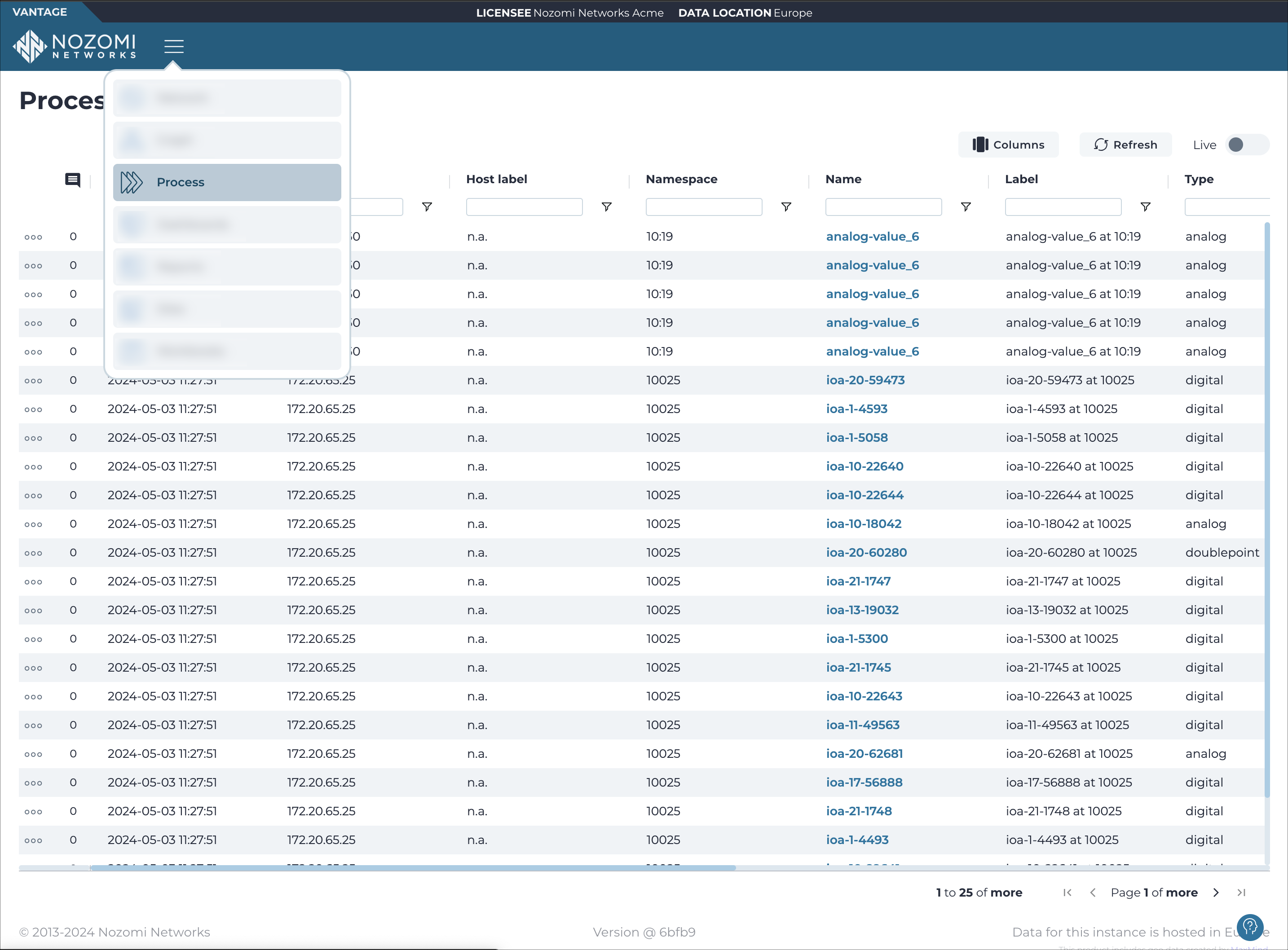Image resolution: width=1288 pixels, height=950 pixels.
Task: Sort by the Host label column header
Action: [x=496, y=180]
